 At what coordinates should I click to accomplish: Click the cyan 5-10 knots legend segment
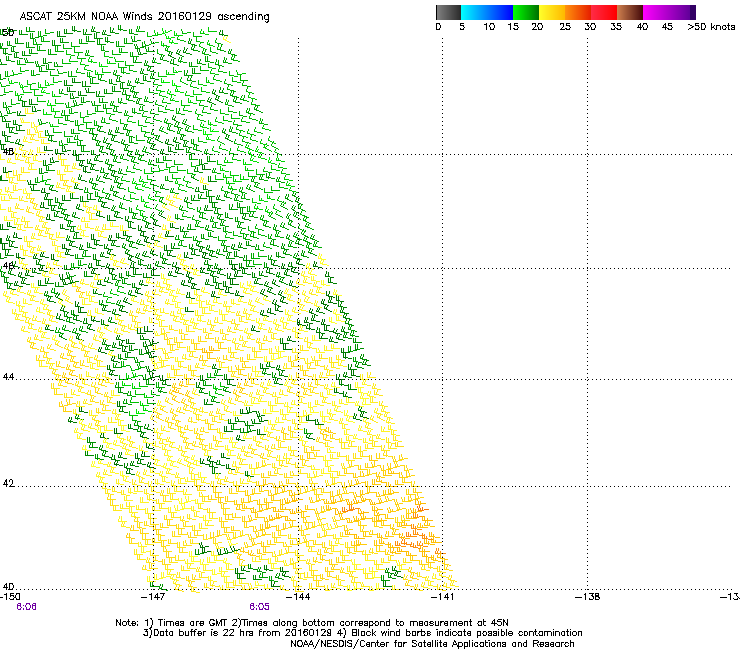pos(474,12)
